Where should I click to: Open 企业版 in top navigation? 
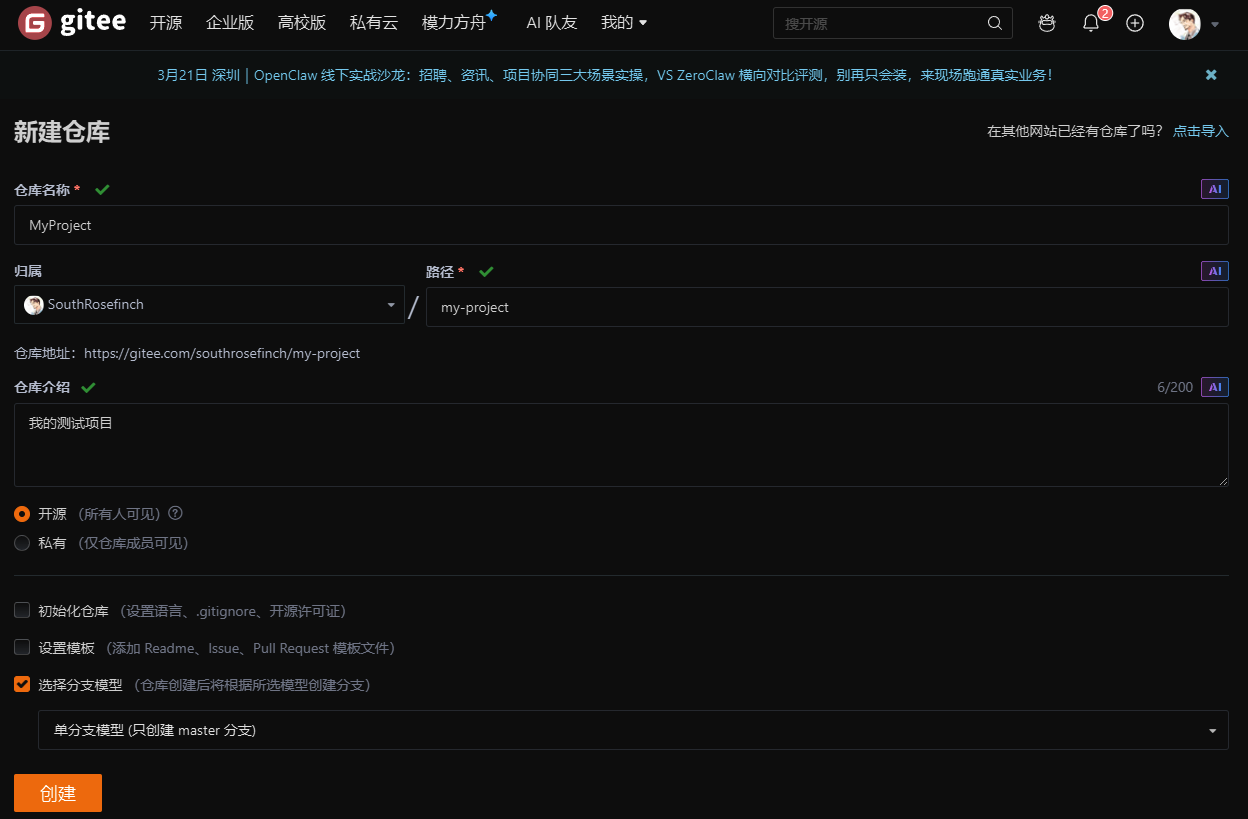tap(230, 23)
